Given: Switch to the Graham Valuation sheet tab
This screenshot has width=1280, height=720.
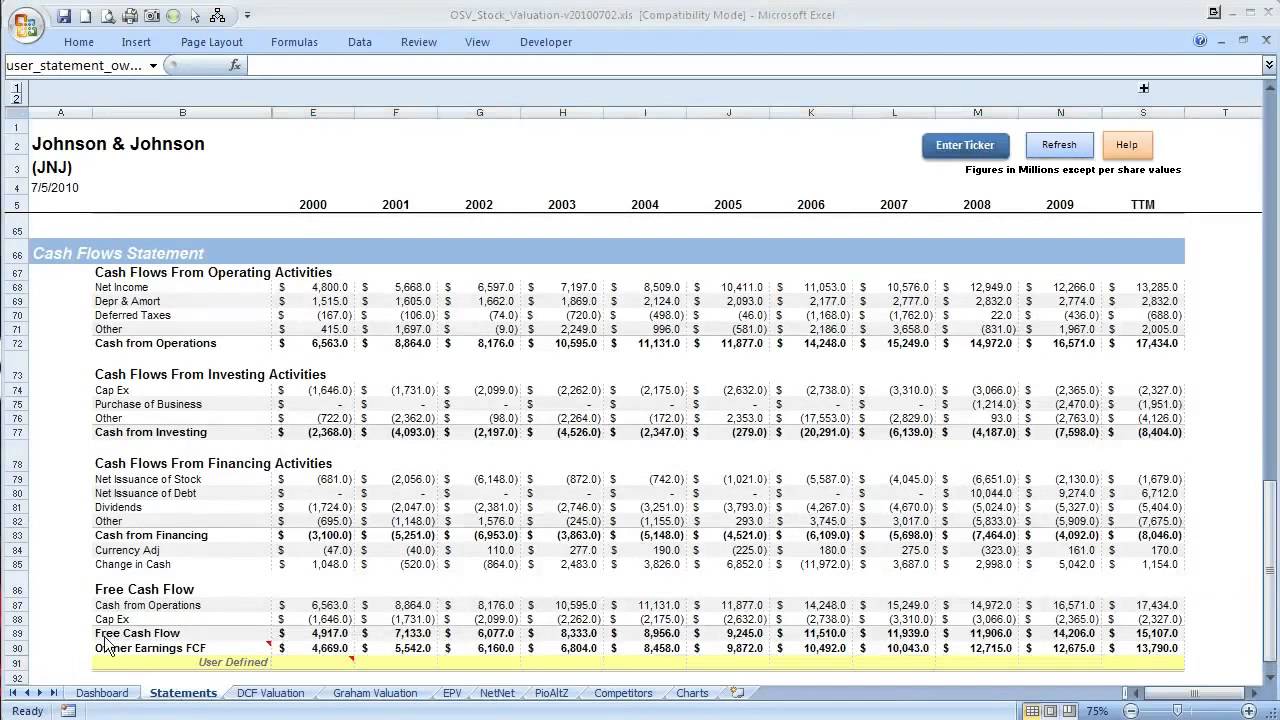Looking at the screenshot, I should (375, 693).
